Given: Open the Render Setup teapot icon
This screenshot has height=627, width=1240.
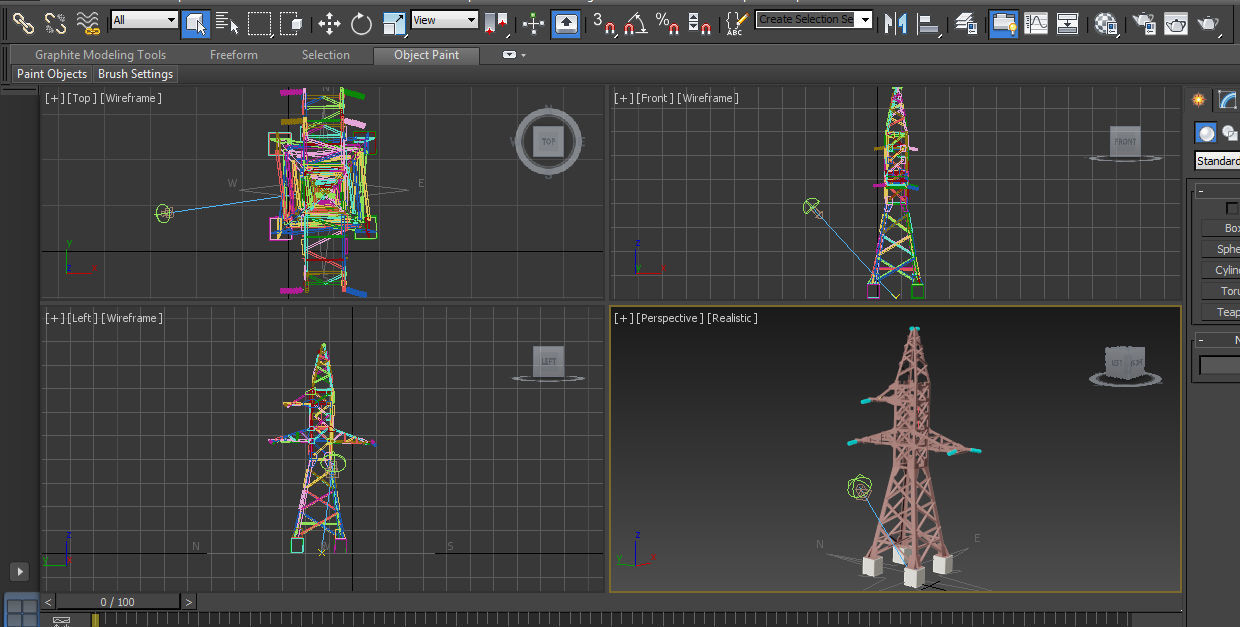Looking at the screenshot, I should tap(1144, 22).
